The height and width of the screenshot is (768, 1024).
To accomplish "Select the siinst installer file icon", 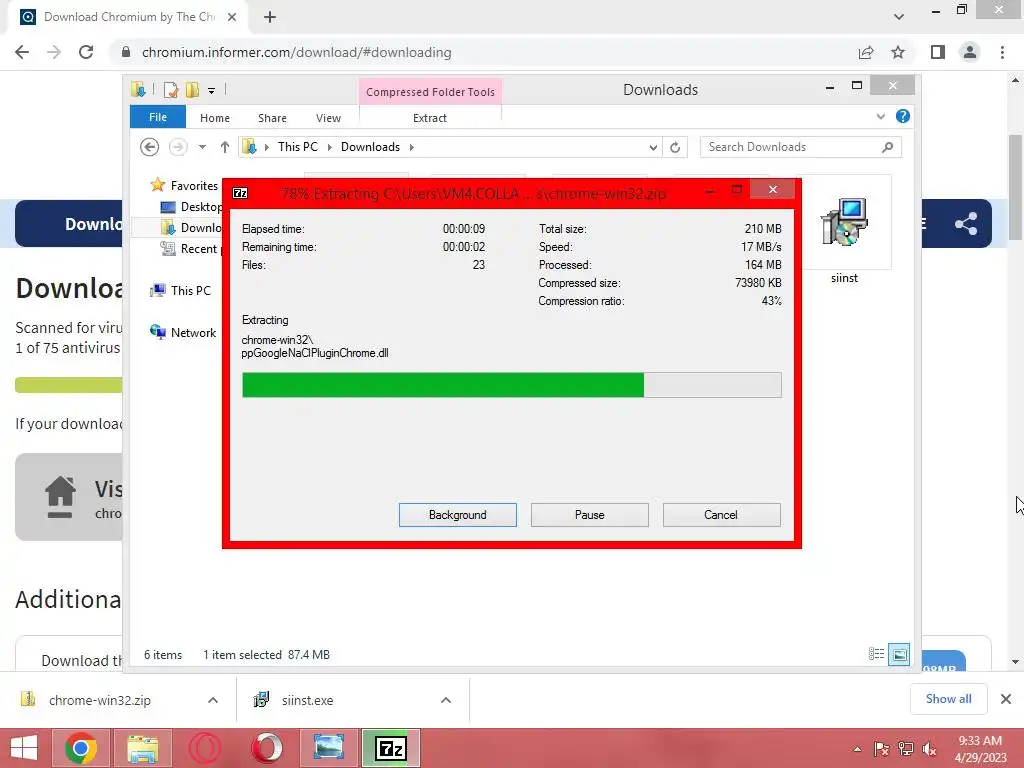I will tap(844, 223).
